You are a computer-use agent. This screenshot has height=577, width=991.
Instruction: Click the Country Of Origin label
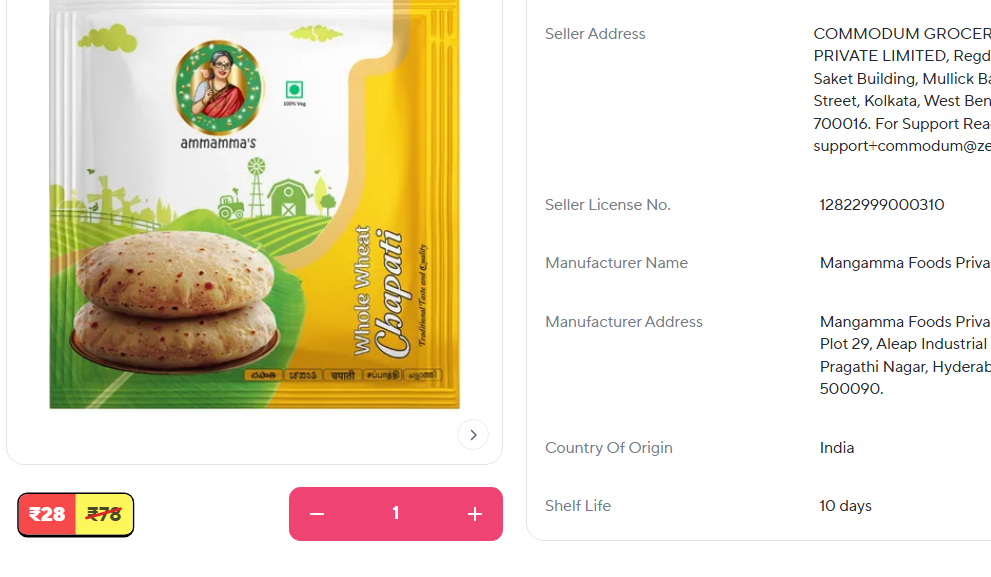(609, 447)
